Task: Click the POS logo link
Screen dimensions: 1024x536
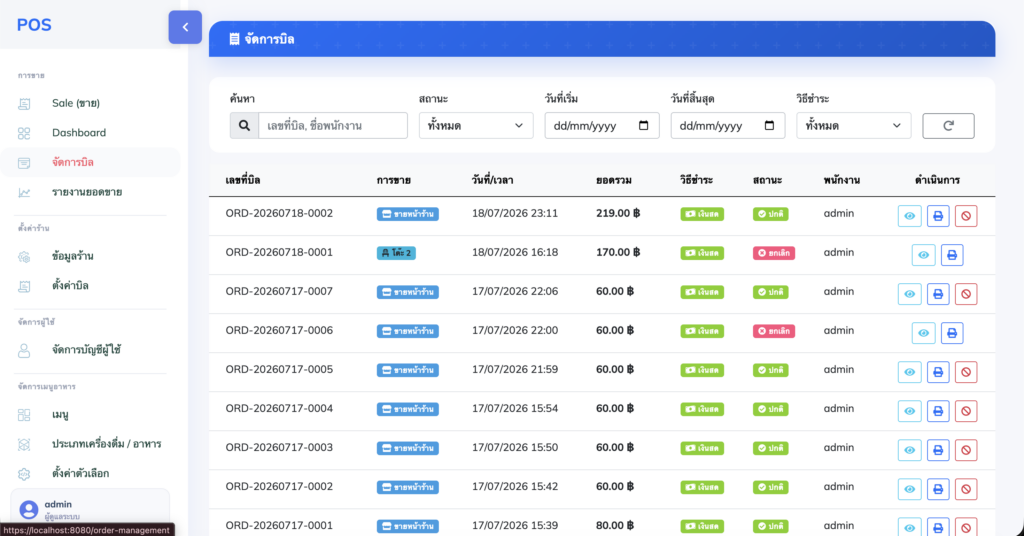Action: [x=34, y=25]
